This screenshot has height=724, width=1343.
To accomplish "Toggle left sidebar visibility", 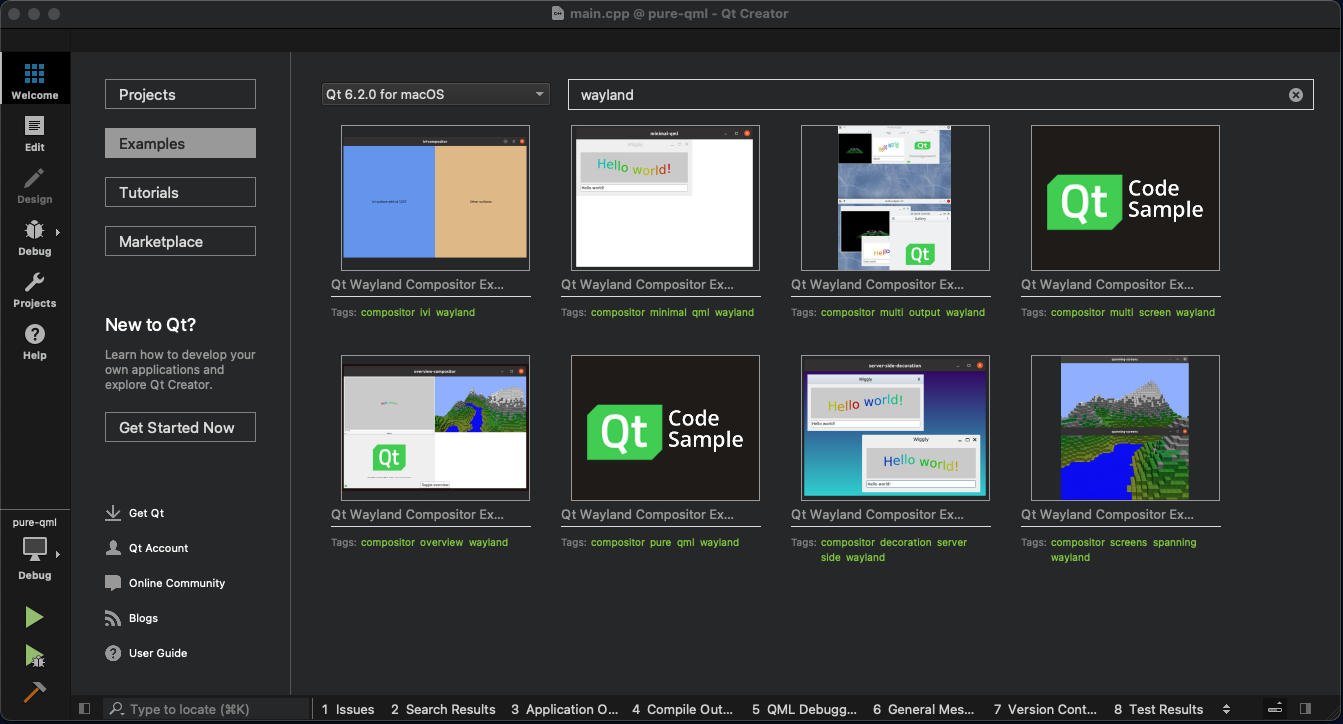I will [x=84, y=709].
